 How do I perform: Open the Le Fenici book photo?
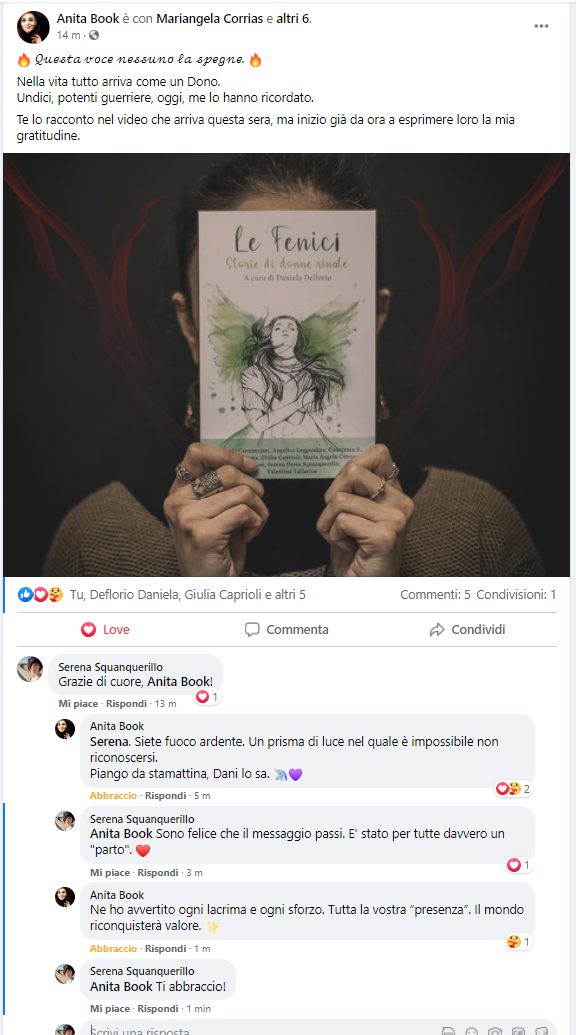pyautogui.click(x=286, y=365)
